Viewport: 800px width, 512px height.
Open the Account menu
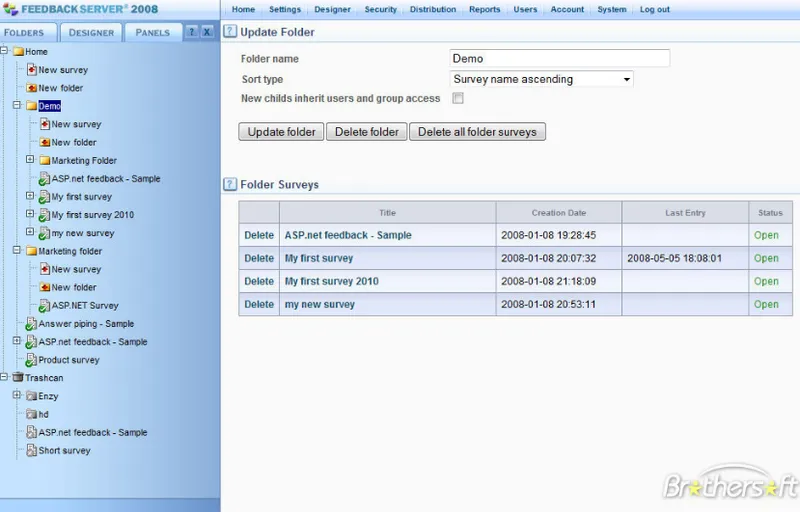tap(567, 9)
